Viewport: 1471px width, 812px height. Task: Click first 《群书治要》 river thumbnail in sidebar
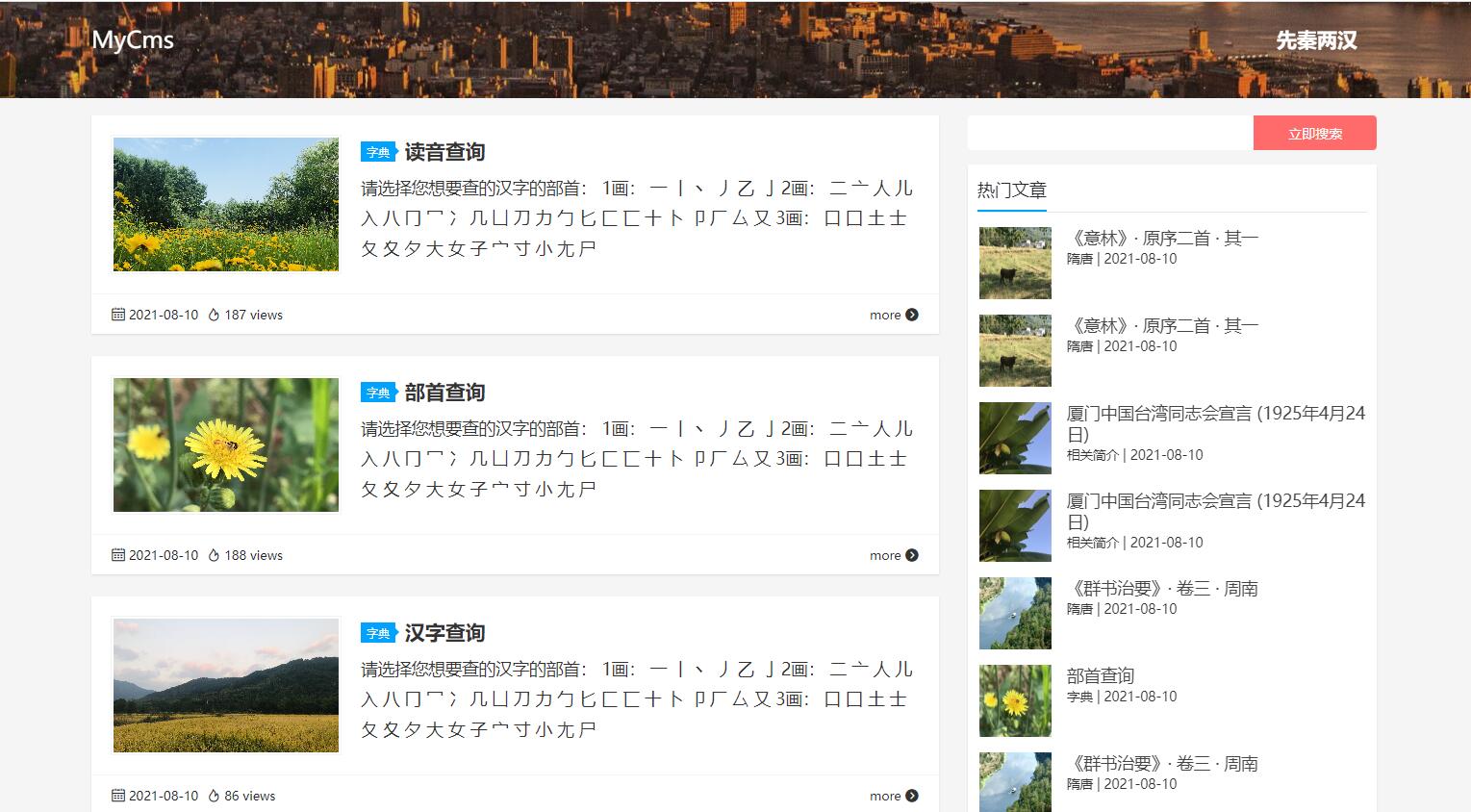coord(1015,613)
